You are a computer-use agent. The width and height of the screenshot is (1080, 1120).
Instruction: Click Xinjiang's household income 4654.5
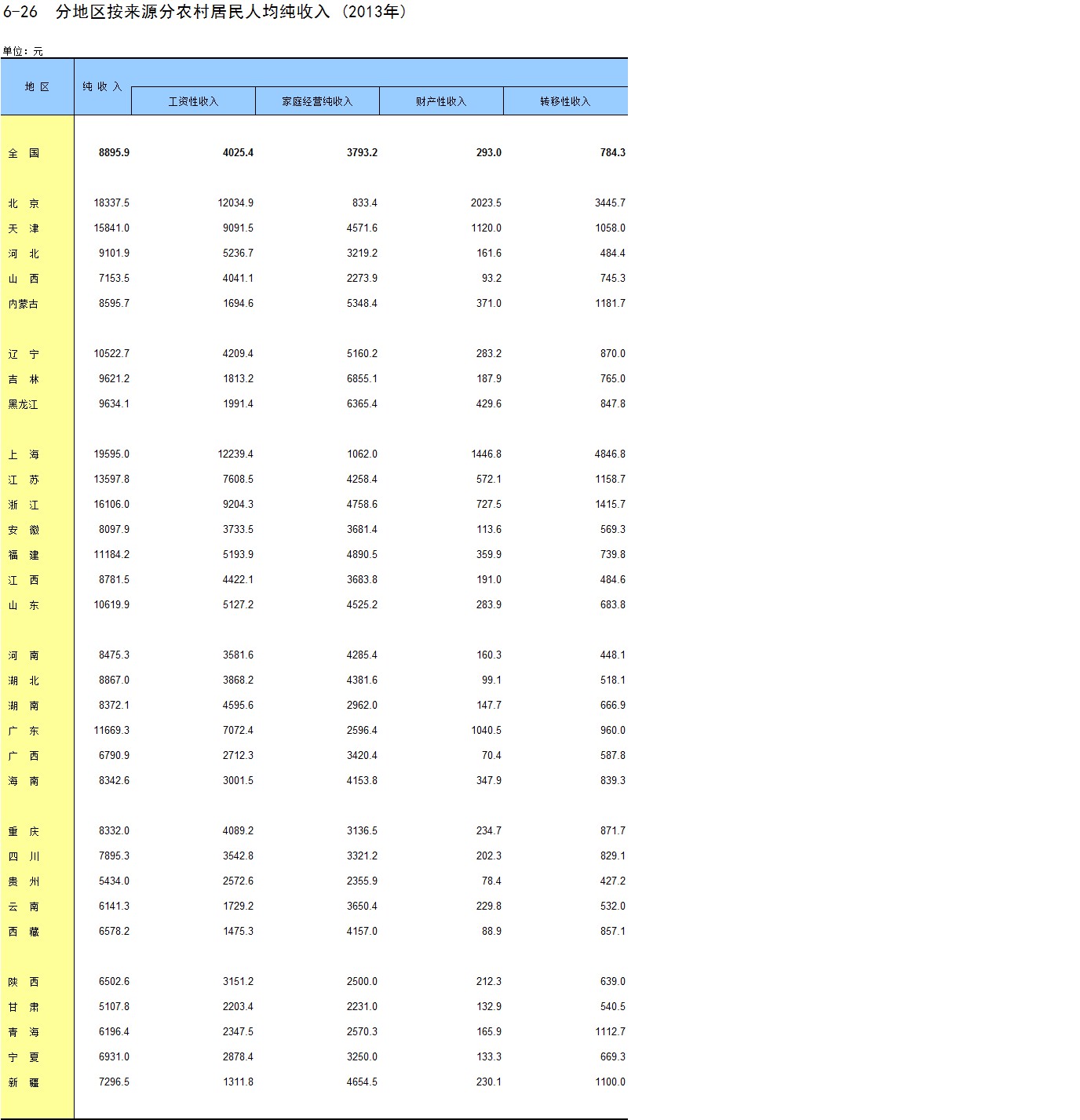coord(362,1082)
